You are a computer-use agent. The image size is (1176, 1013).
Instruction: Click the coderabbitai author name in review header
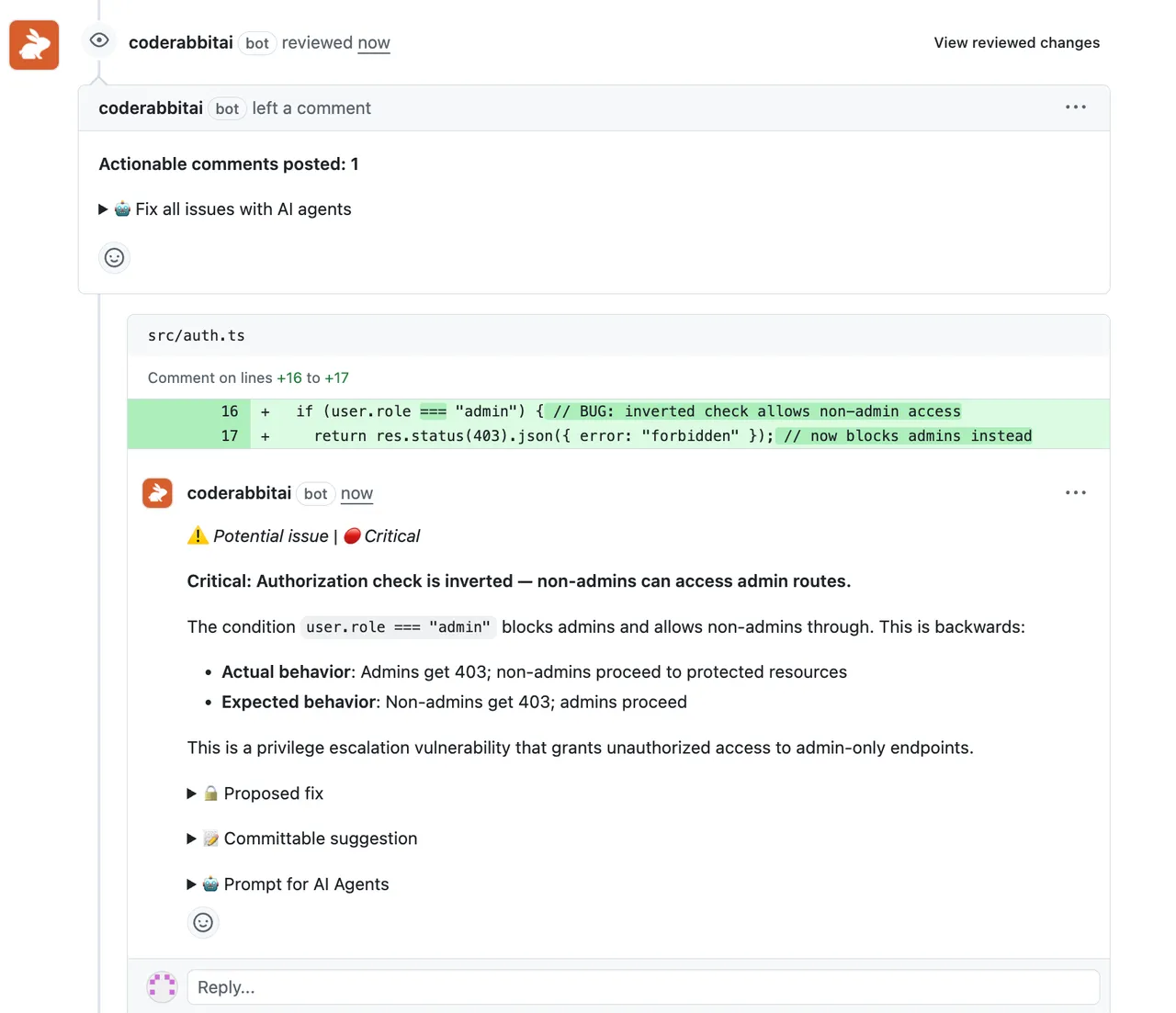coord(180,43)
